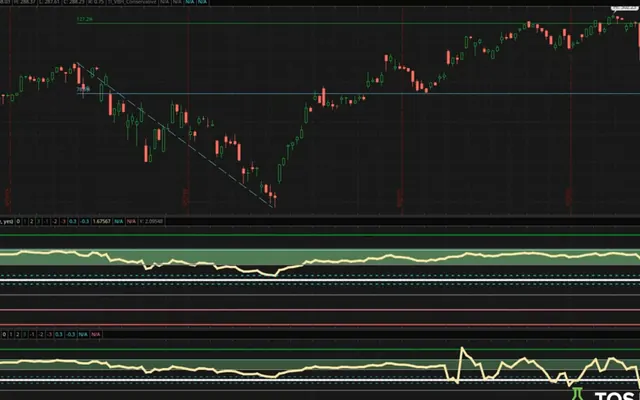The width and height of the screenshot is (640, 400).
Task: Click the red -3 label in middle indicator header
Action: pyautogui.click(x=63, y=221)
